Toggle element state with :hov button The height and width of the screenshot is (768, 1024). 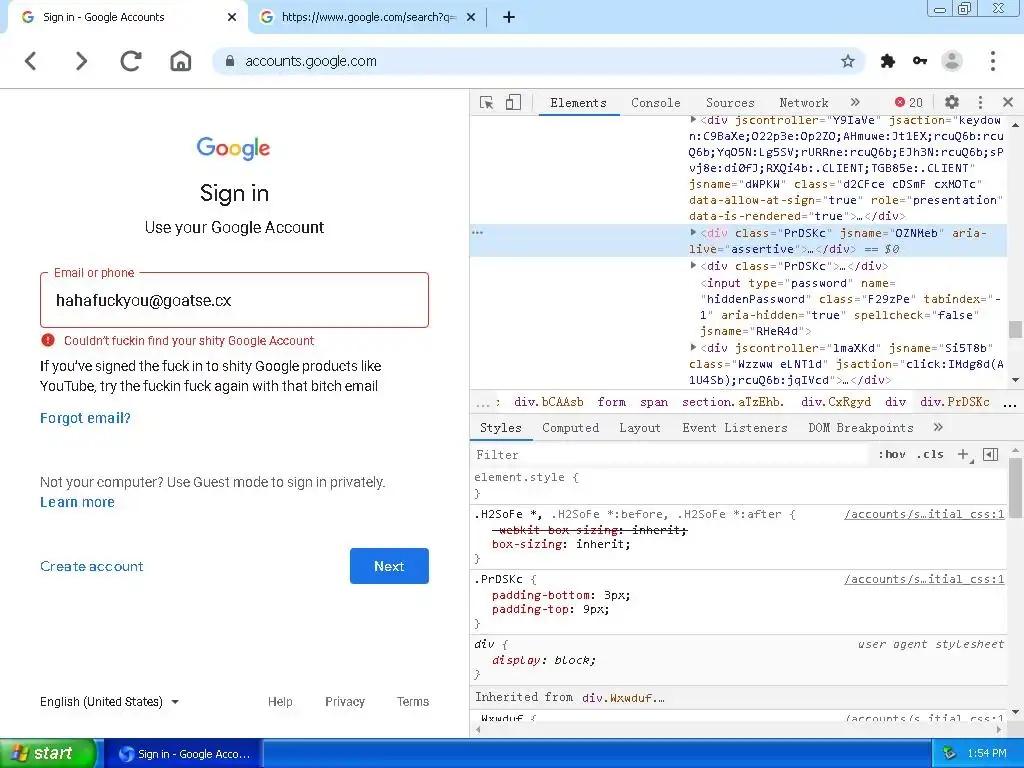pos(891,455)
